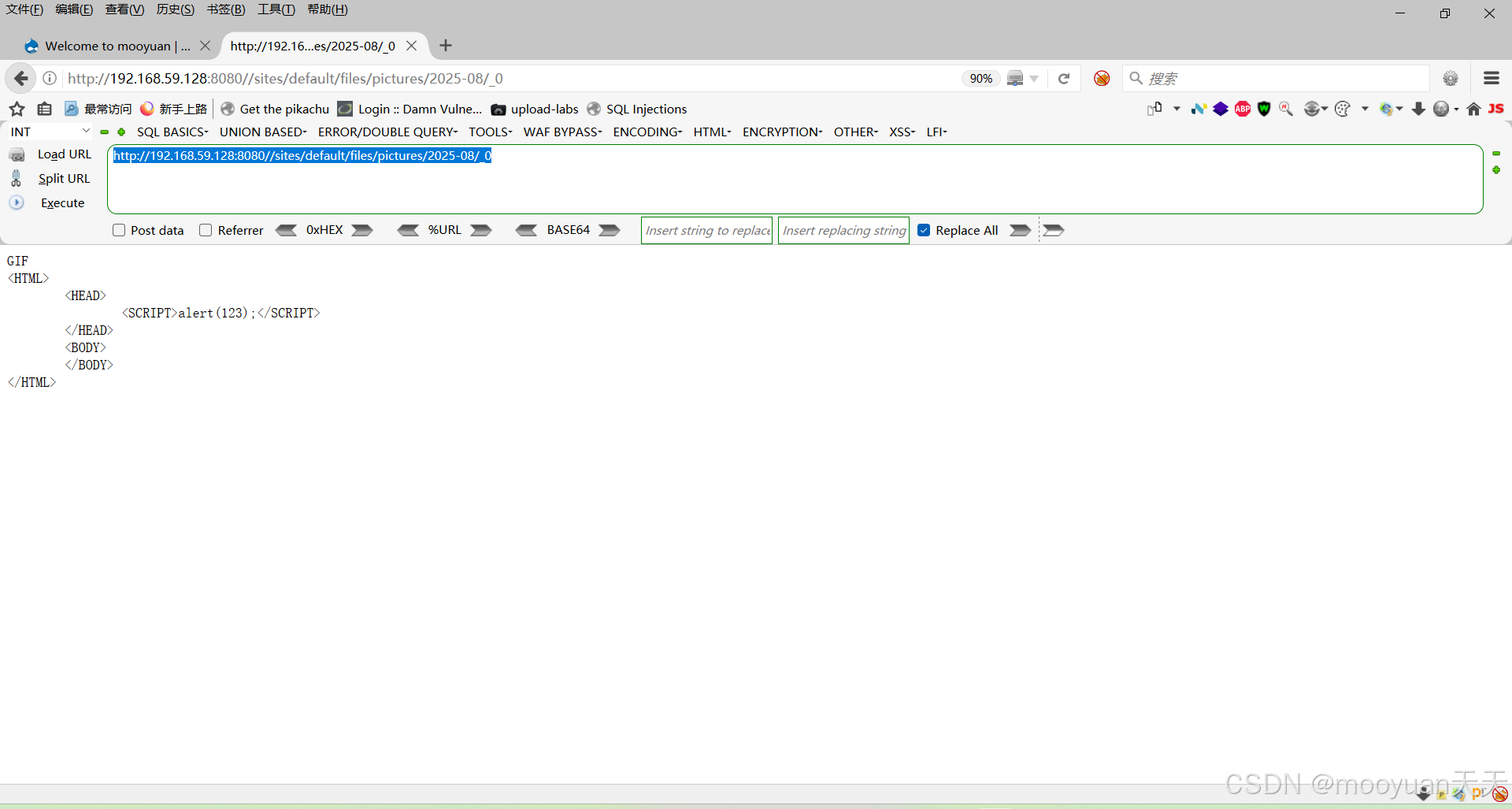Expand the ENCRYPTION menu

pos(782,132)
